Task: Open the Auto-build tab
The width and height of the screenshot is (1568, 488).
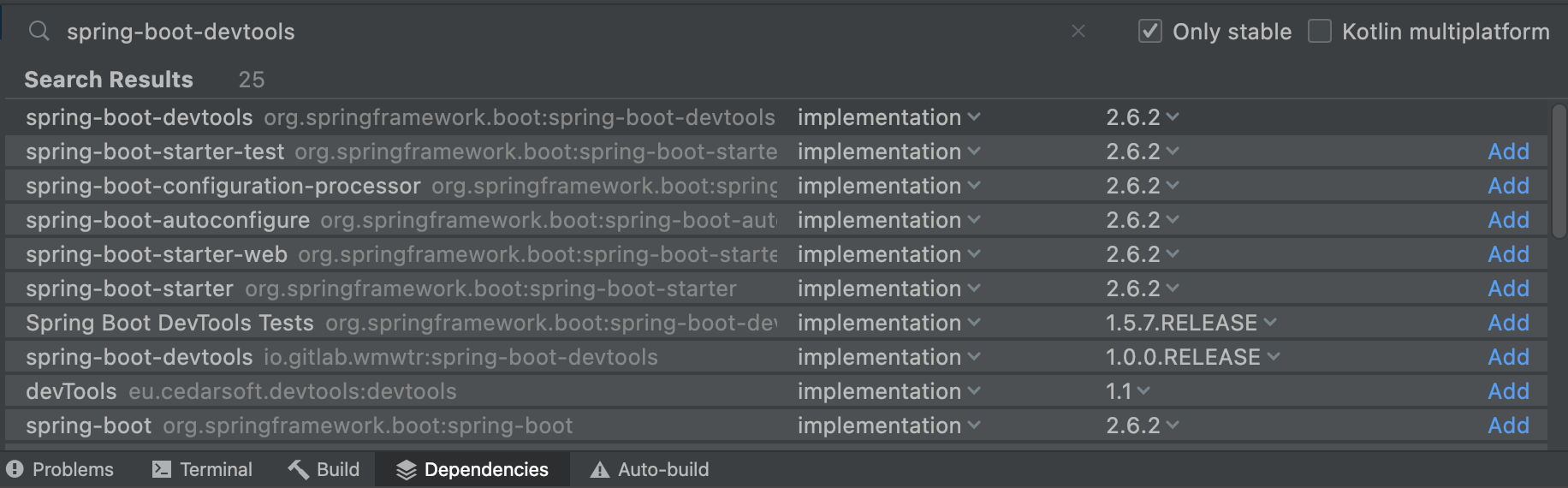Action: (x=662, y=469)
